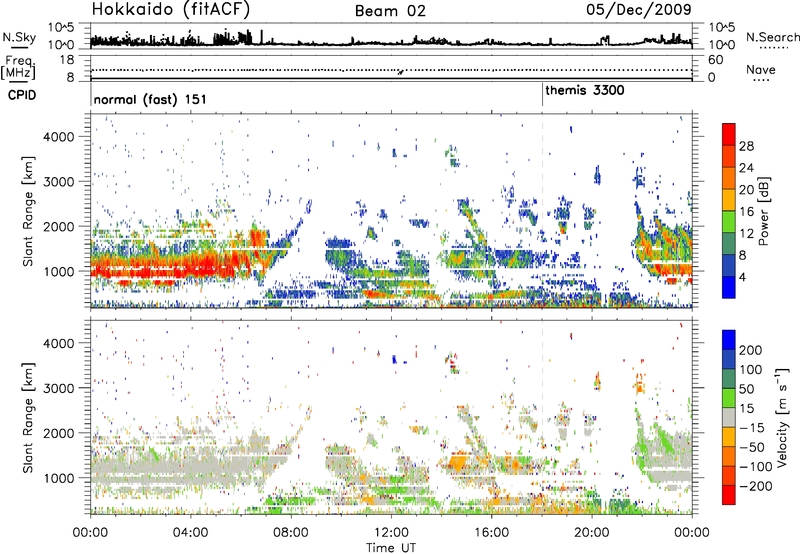Click the date '05/Dec/2009'

pyautogui.click(x=639, y=9)
